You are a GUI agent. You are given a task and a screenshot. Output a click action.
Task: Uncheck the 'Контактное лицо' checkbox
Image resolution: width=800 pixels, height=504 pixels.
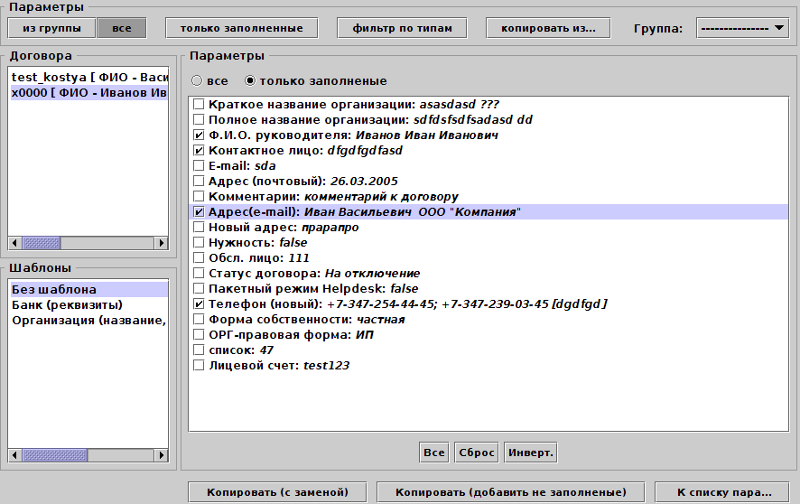199,150
